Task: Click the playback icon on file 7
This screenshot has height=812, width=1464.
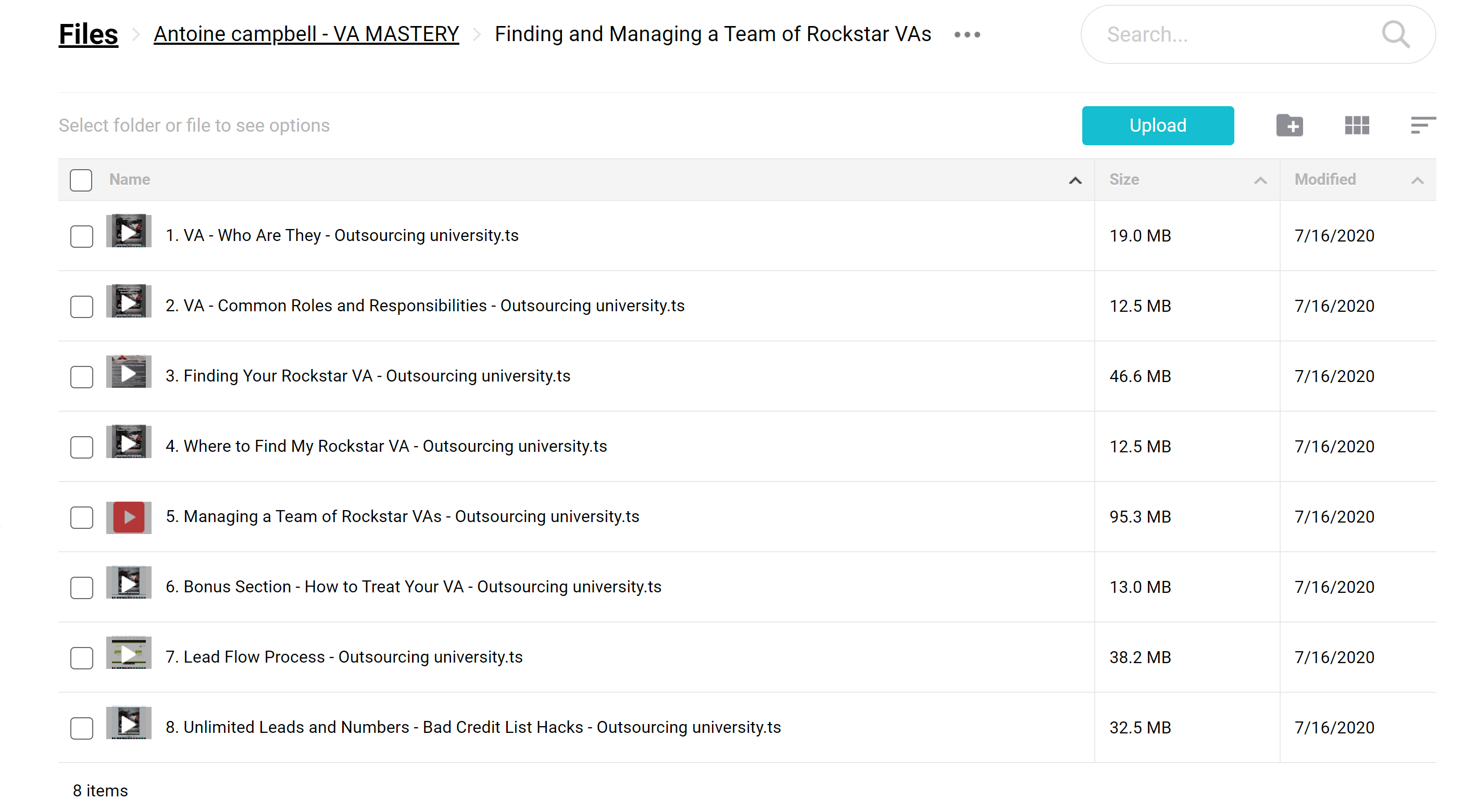Action: 129,655
